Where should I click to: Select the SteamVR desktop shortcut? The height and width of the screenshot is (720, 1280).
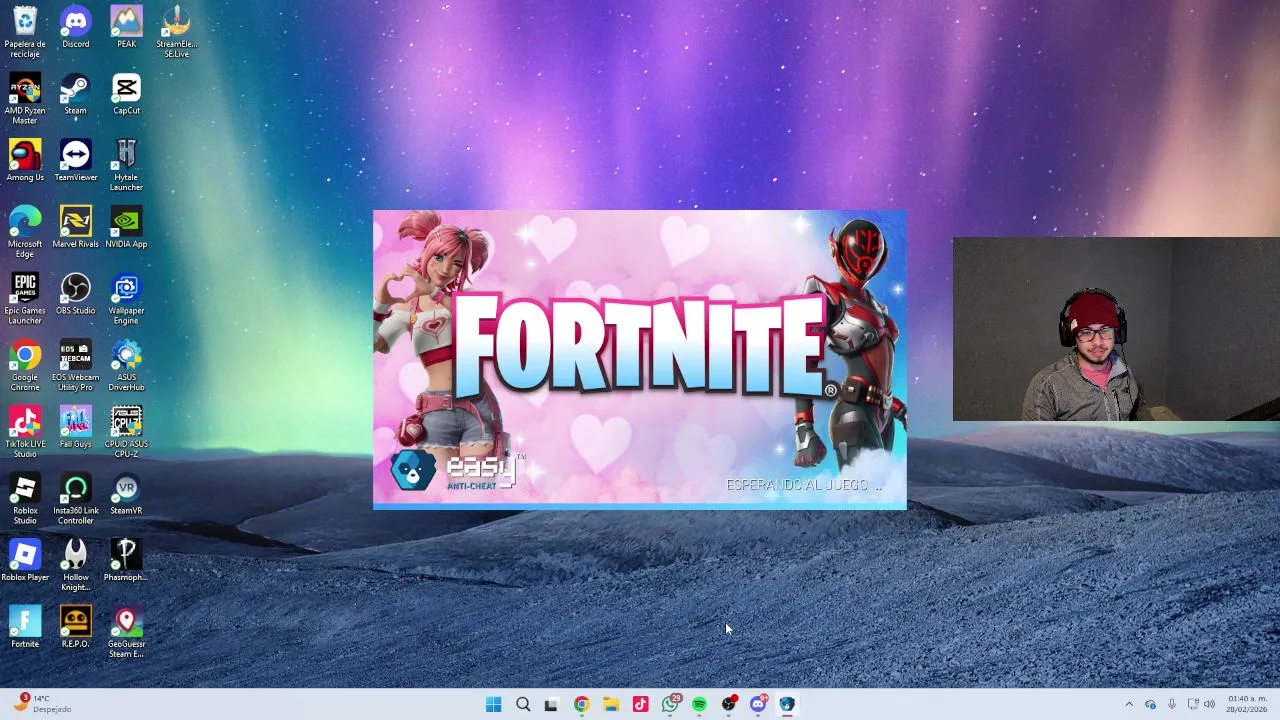[126, 495]
